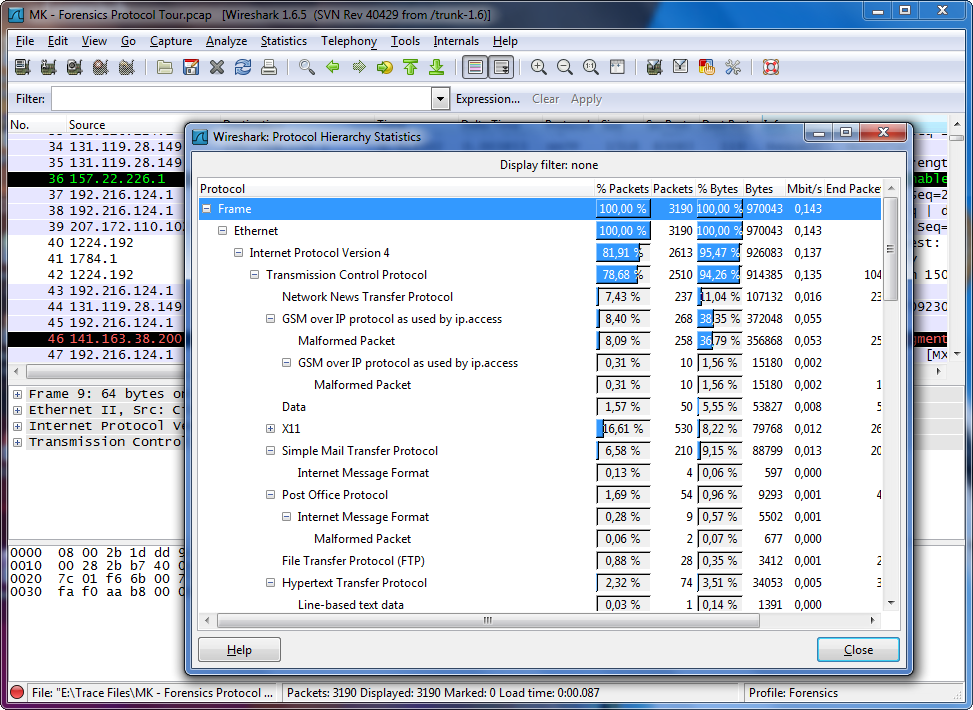The height and width of the screenshot is (710, 973).
Task: Open the filter history dropdown
Action: coord(439,99)
